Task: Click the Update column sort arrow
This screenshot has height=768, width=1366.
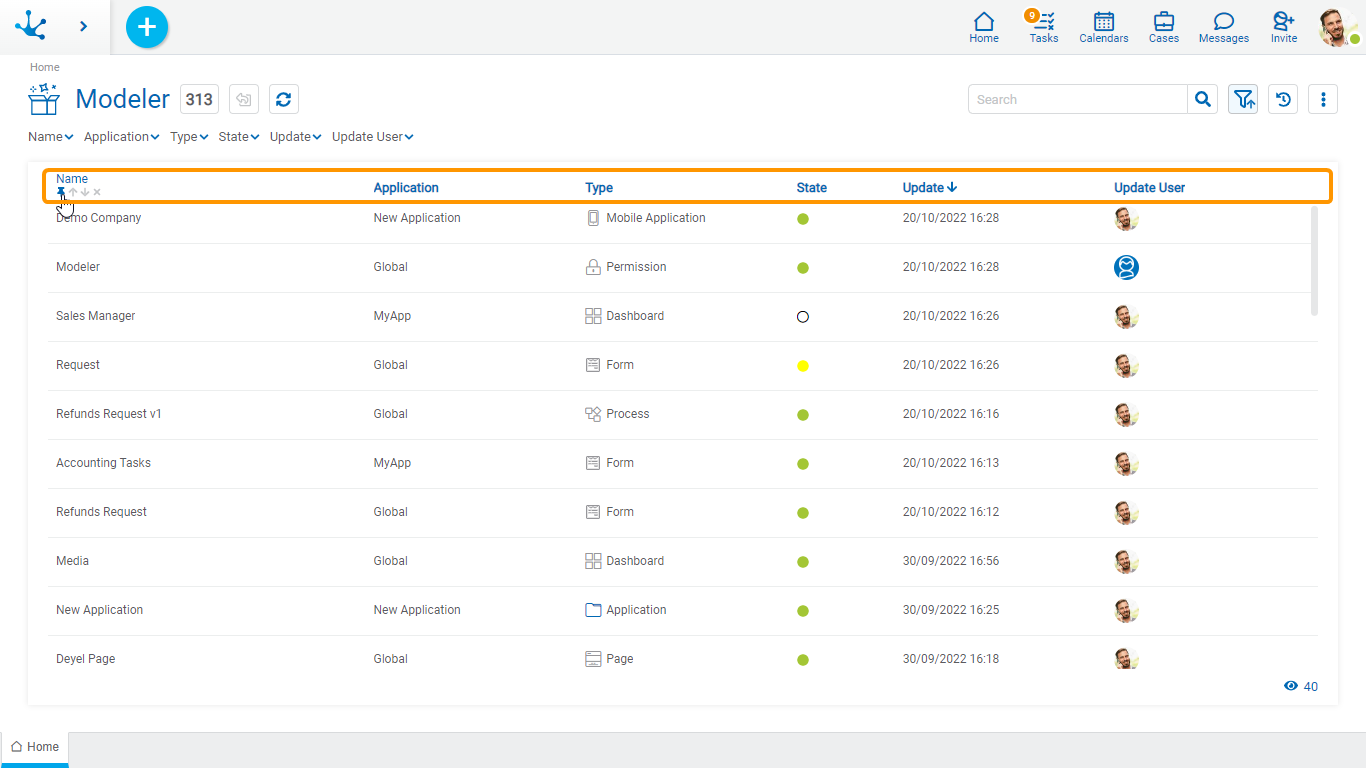Action: [x=952, y=187]
